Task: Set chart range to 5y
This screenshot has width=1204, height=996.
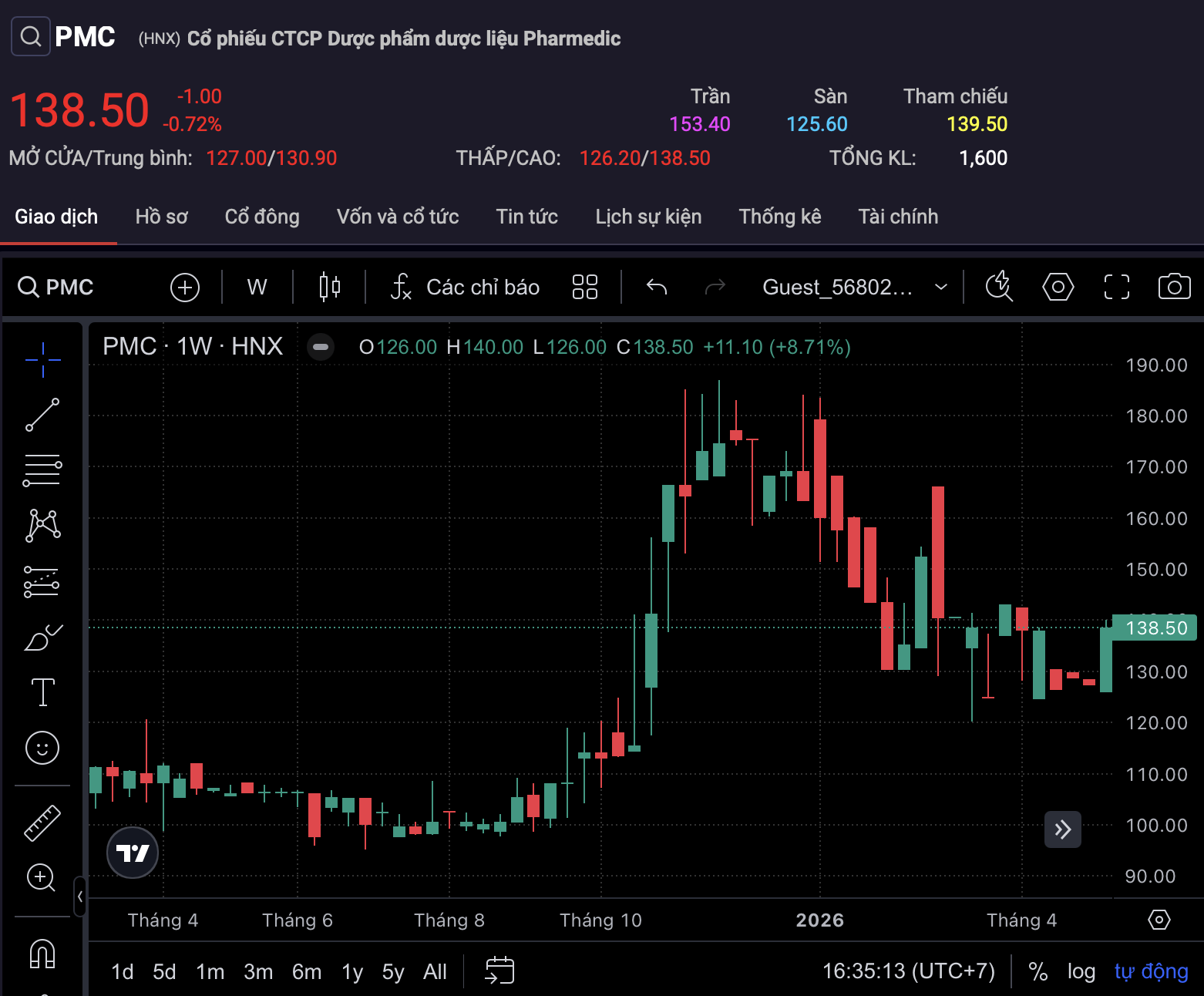Action: coord(393,971)
